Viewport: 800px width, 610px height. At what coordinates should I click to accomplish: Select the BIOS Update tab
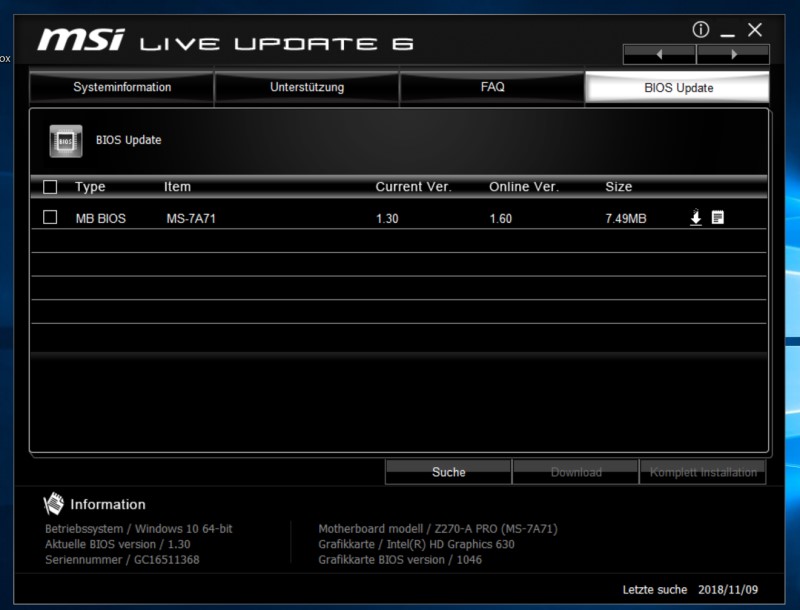coord(678,88)
